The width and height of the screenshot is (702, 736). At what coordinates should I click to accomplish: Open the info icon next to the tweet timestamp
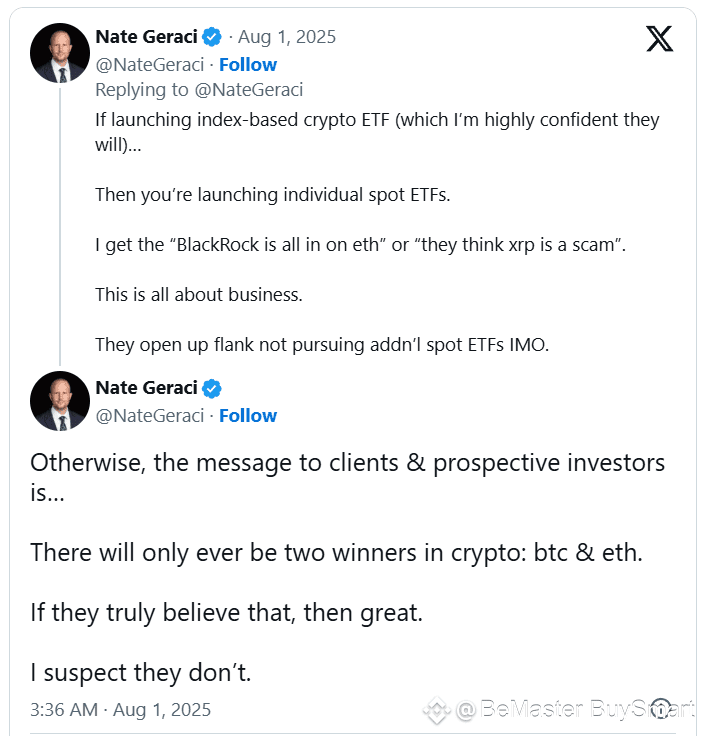tap(661, 708)
